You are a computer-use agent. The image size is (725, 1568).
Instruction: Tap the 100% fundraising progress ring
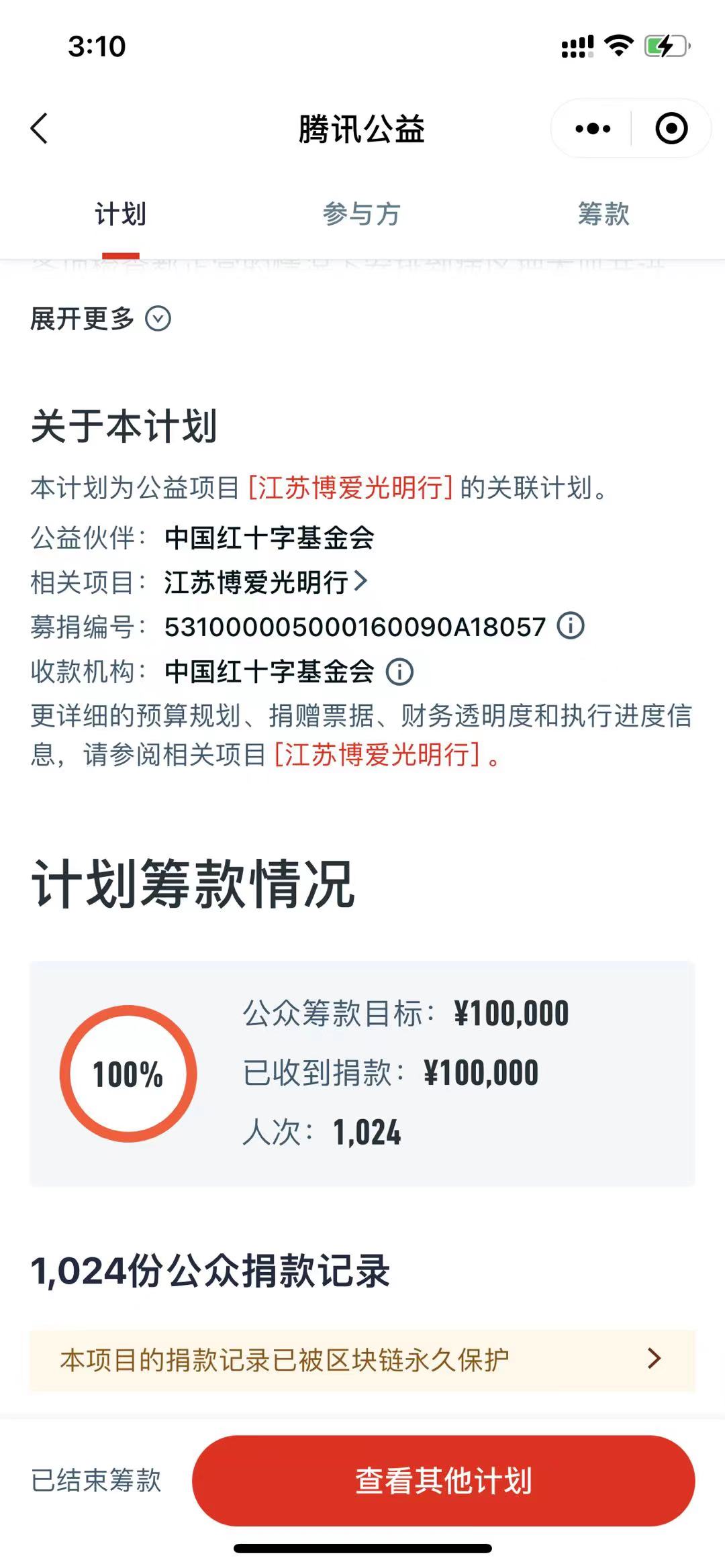(128, 1074)
